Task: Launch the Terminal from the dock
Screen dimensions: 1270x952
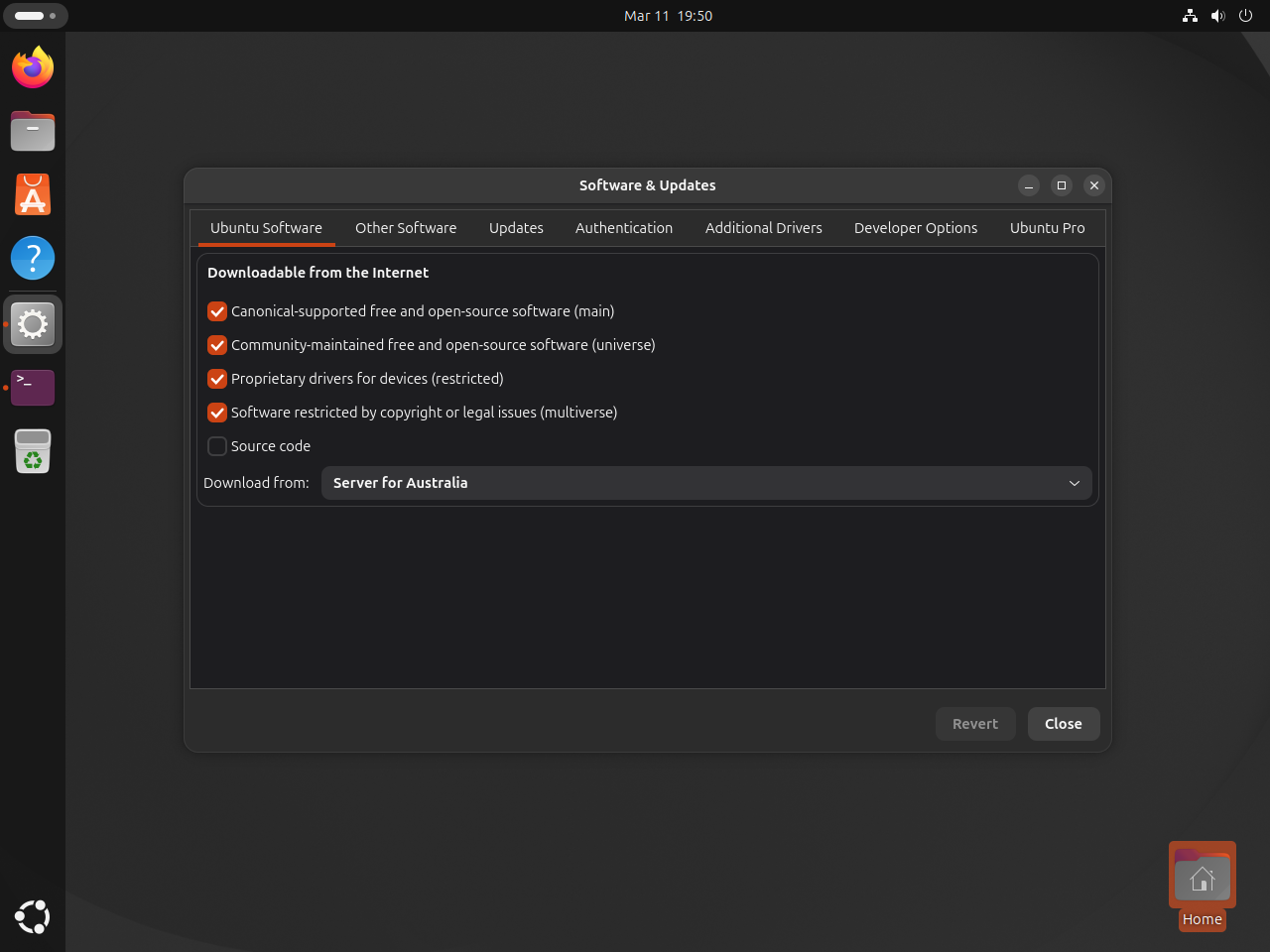Action: (x=32, y=387)
